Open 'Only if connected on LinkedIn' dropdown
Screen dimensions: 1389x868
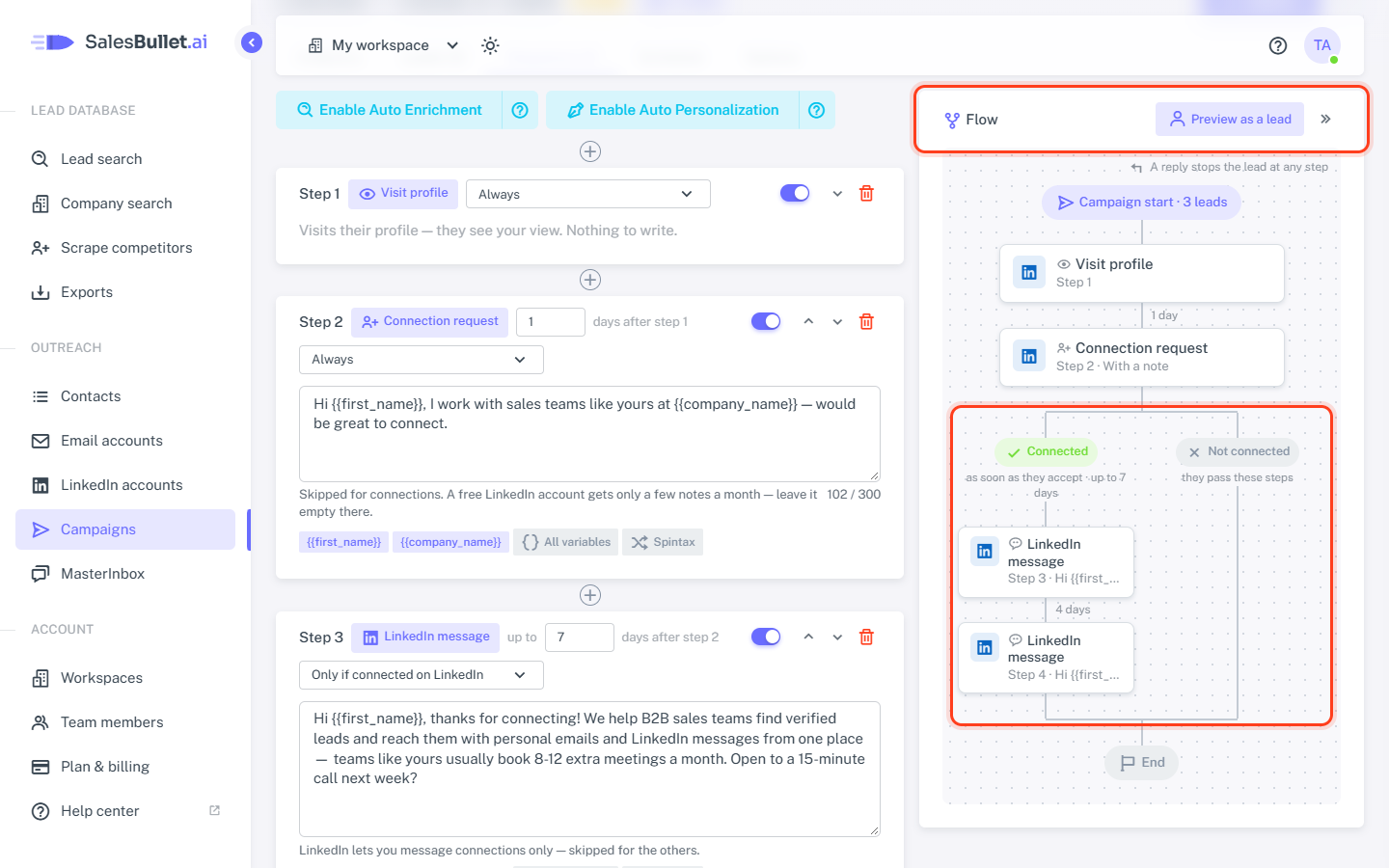coord(421,675)
